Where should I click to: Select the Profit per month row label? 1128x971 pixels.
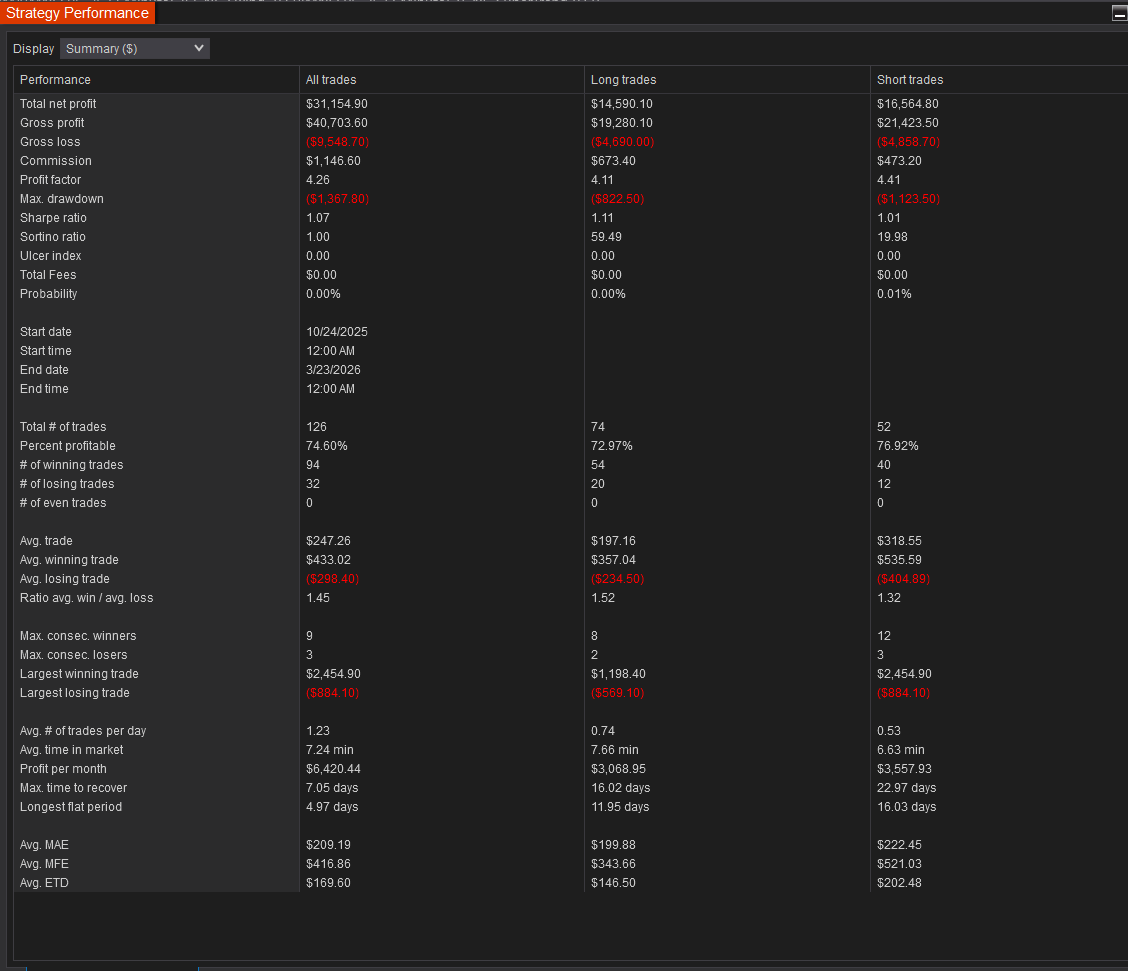(63, 769)
